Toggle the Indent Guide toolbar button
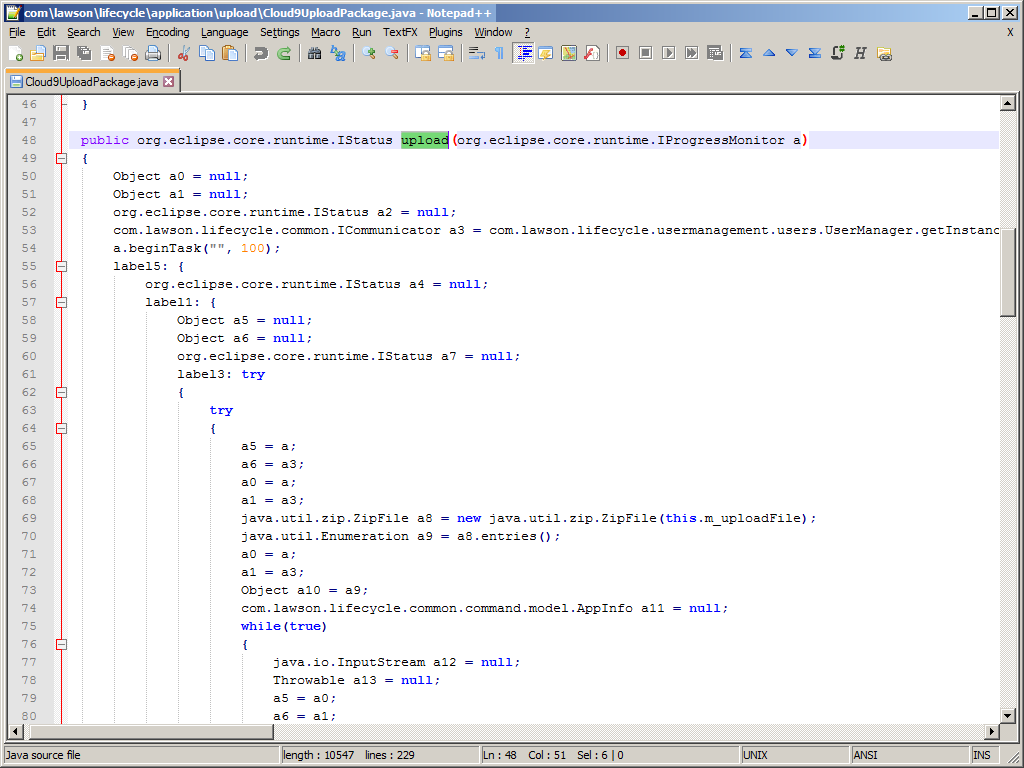This screenshot has height=768, width=1024. [523, 53]
